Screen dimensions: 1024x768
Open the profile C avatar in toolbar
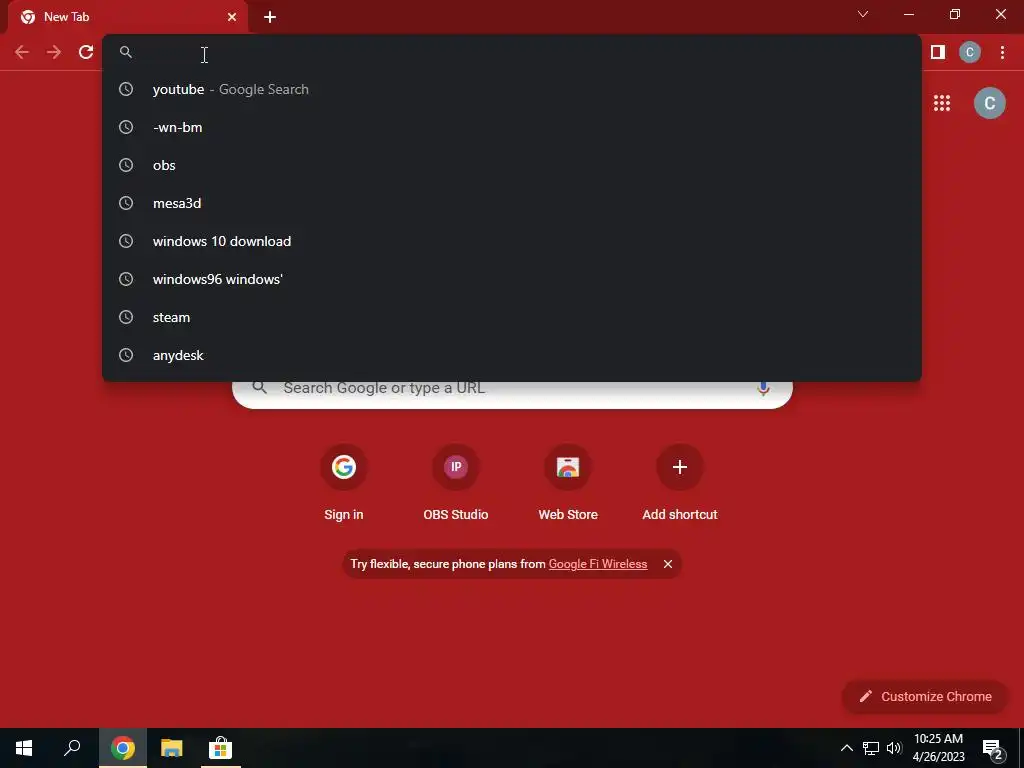(970, 52)
